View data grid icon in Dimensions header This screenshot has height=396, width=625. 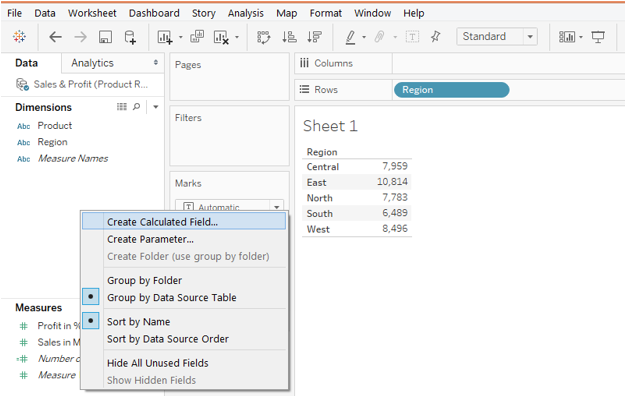coord(122,107)
